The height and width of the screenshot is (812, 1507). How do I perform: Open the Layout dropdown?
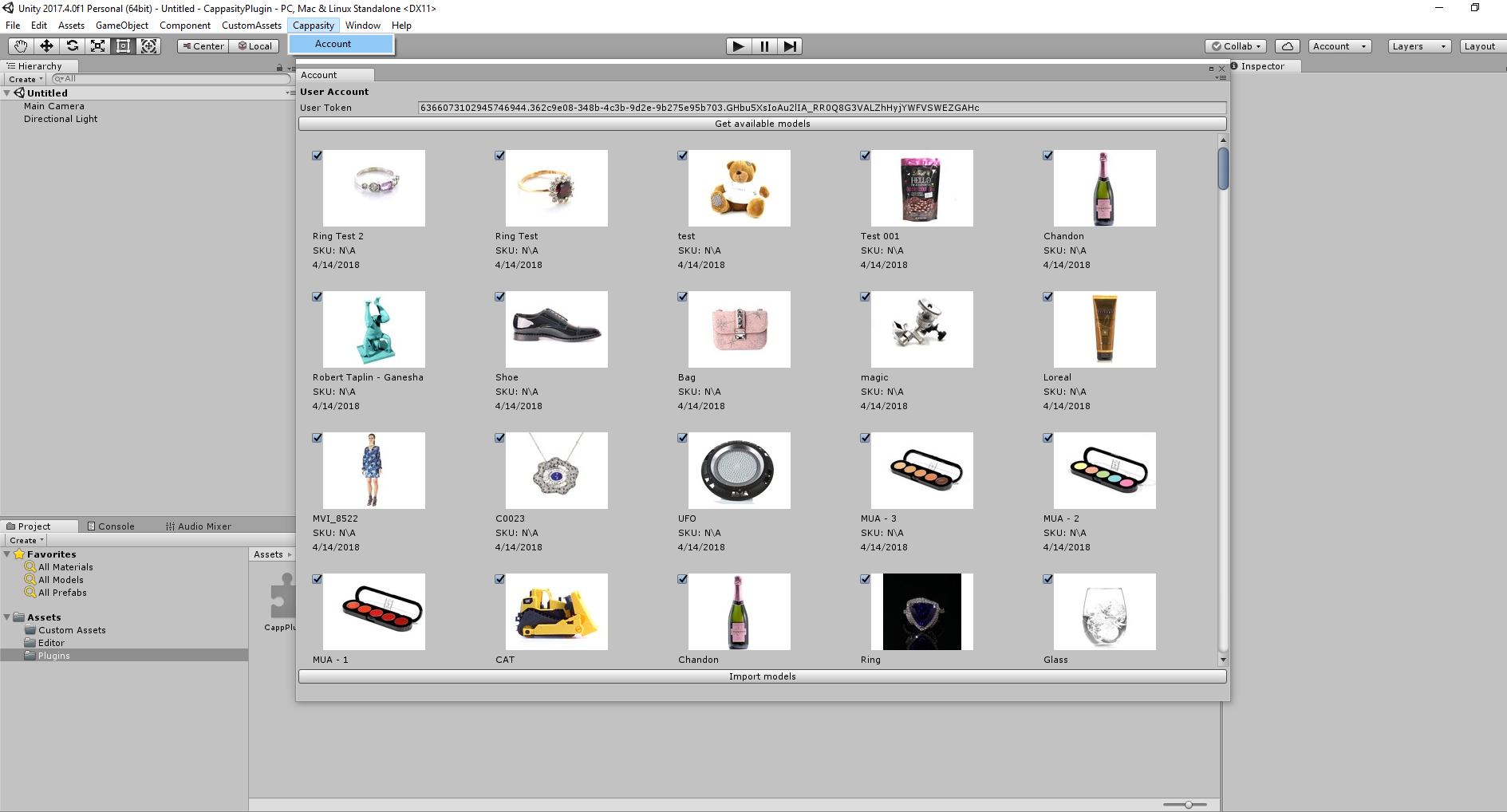1483,46
